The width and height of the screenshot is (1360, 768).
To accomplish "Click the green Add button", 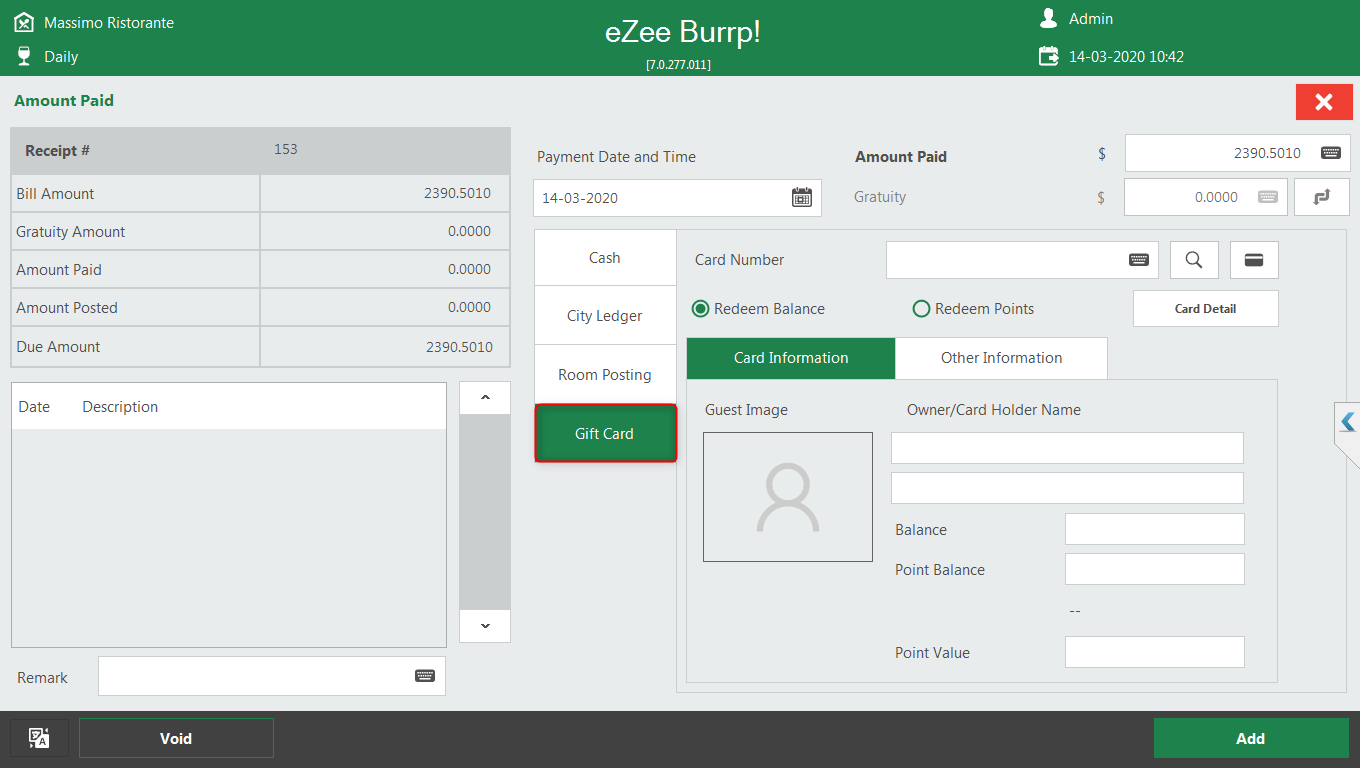I will point(1250,738).
